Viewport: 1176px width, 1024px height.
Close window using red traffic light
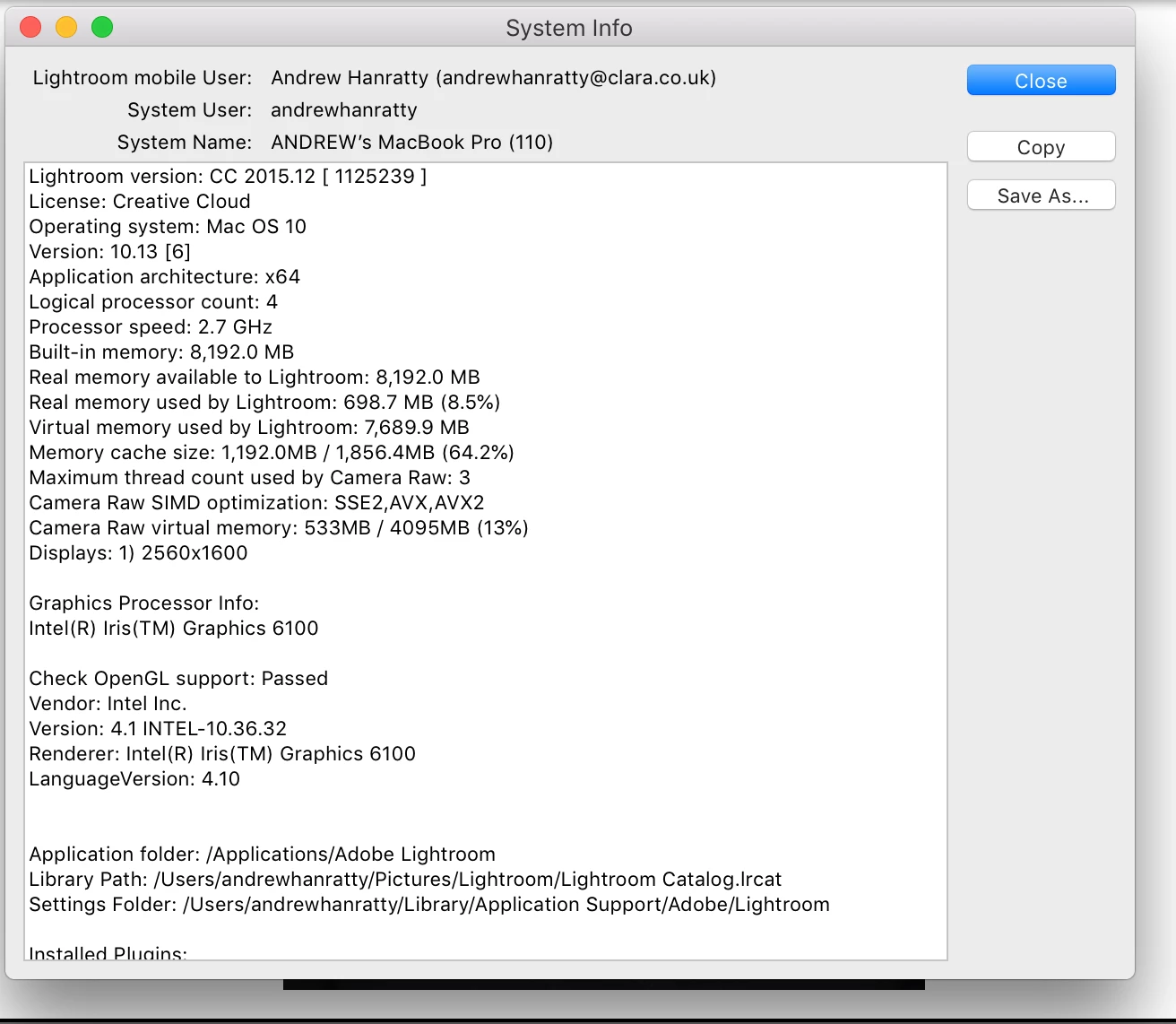(30, 28)
